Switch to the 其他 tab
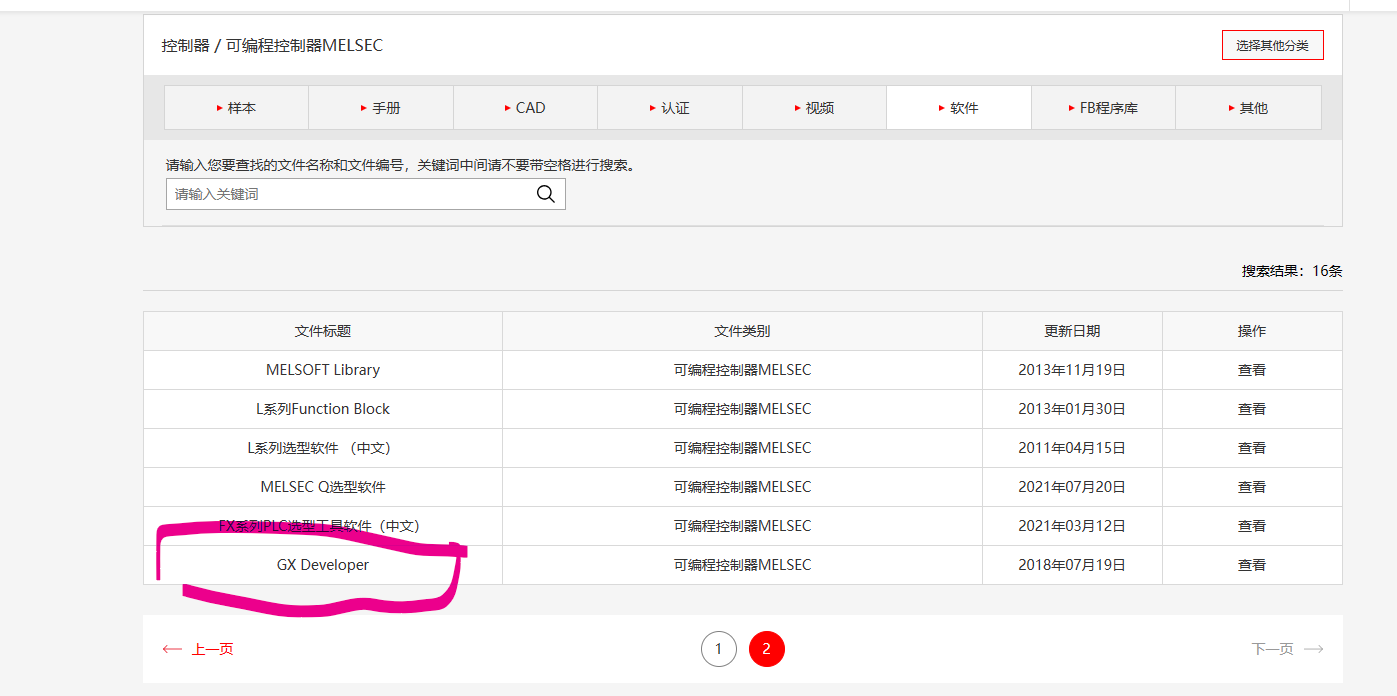 click(x=1247, y=108)
